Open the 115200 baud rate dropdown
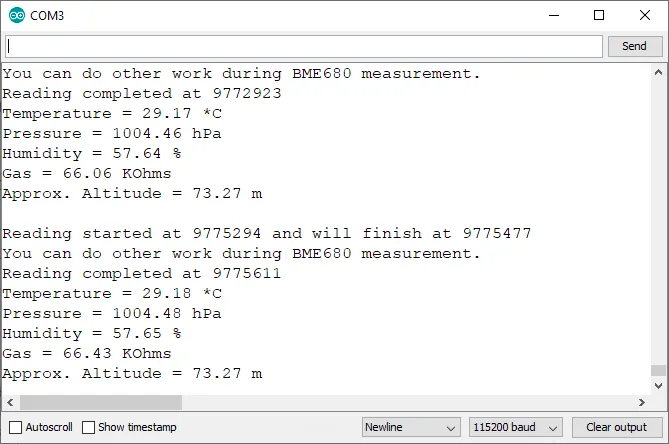Screen dimensions: 669x444 (515, 427)
